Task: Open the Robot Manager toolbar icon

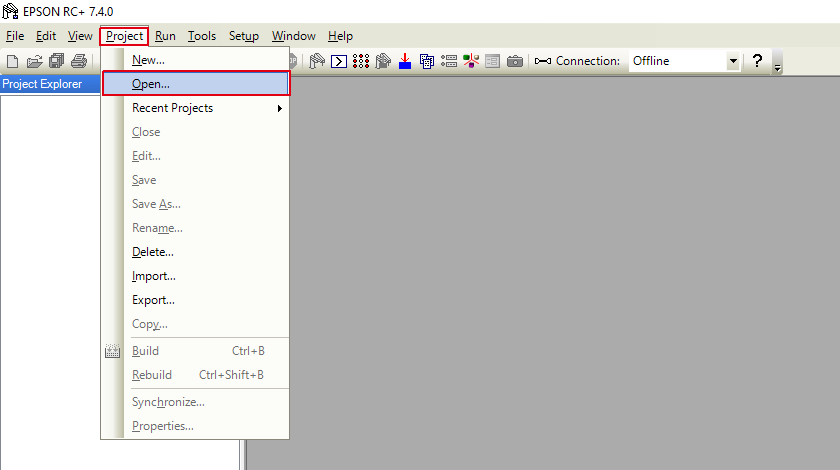Action: tap(317, 61)
